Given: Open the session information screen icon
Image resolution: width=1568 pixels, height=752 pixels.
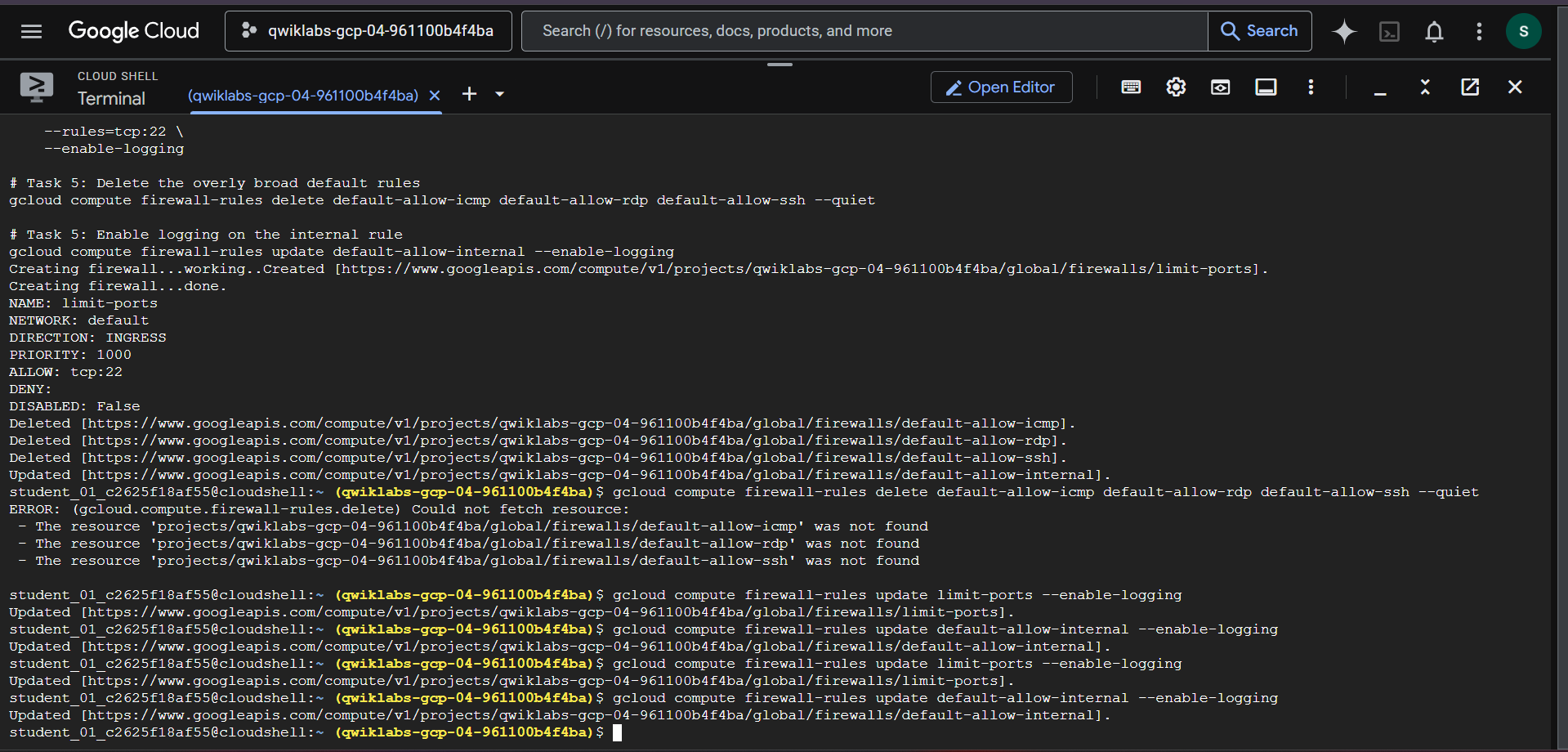Looking at the screenshot, I should tap(1266, 87).
